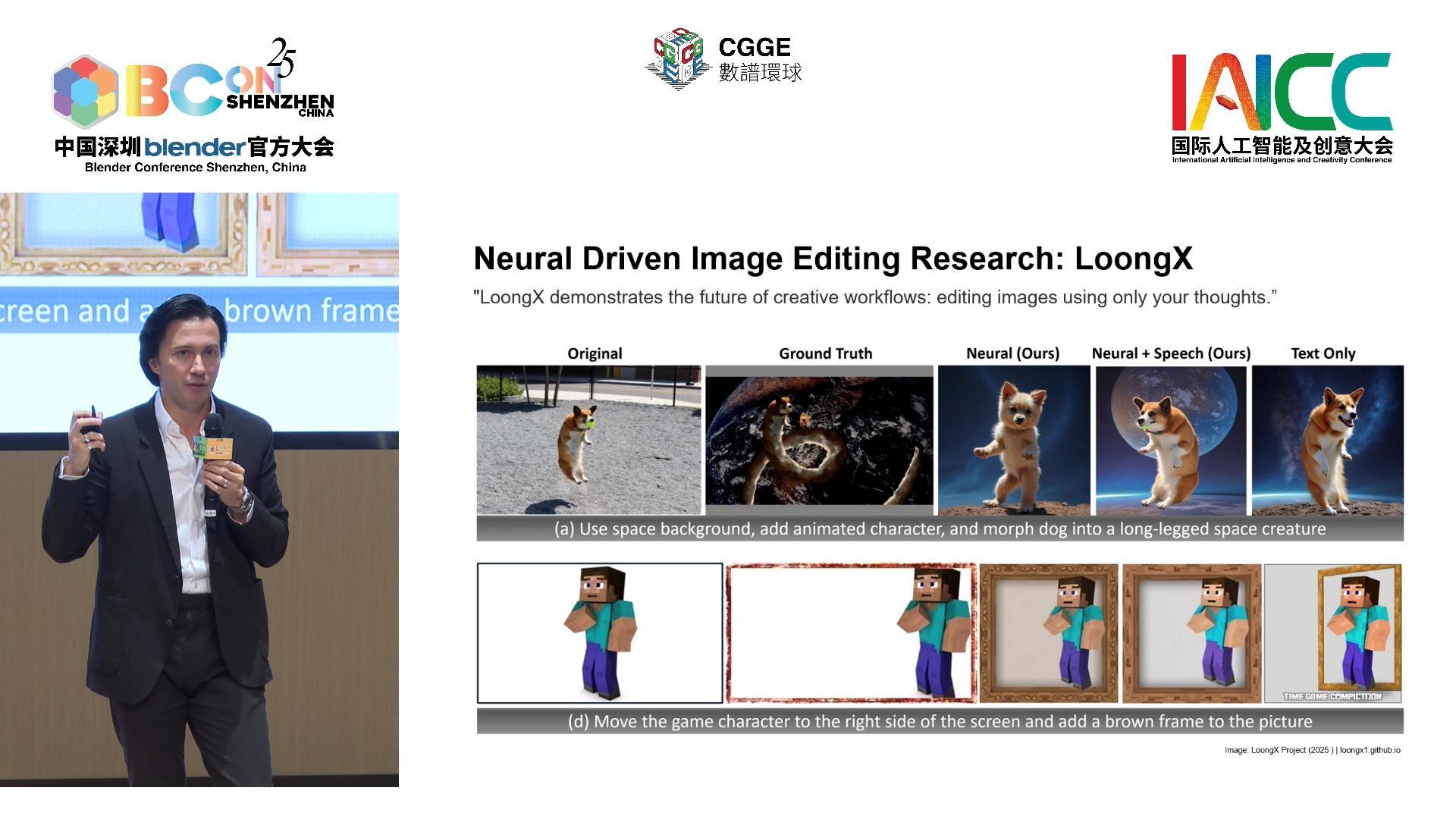Select the Original dog photo on gravel
The image size is (1456, 819).
589,440
